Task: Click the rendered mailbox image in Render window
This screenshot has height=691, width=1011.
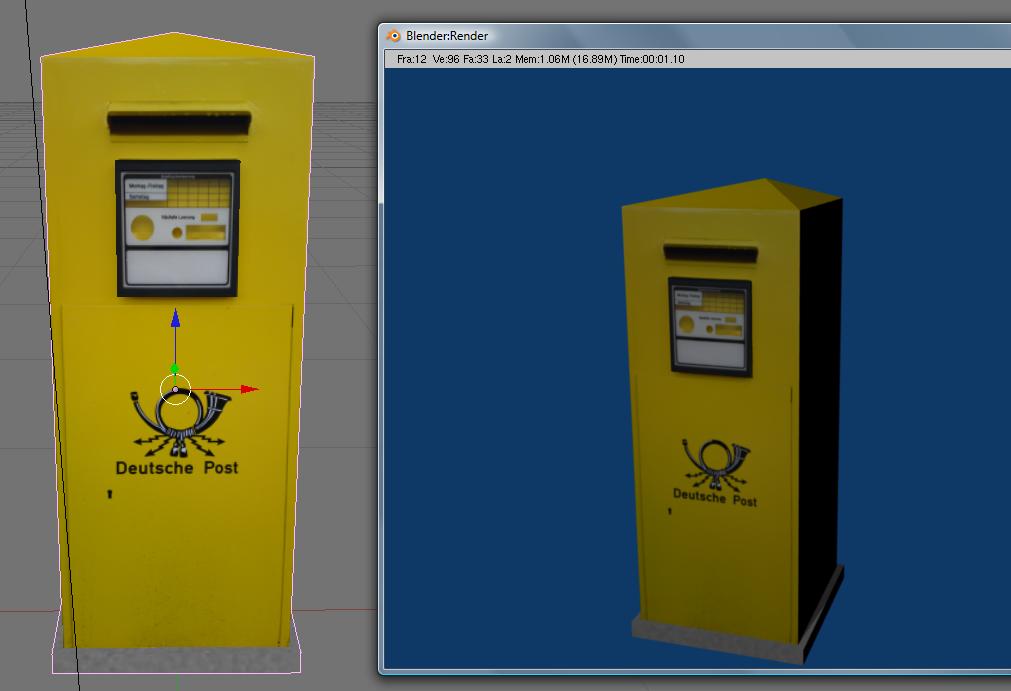Action: point(732,420)
